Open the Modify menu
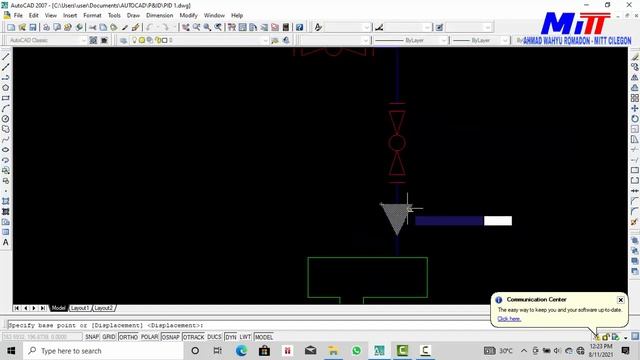The width and height of the screenshot is (640, 360). pos(189,16)
